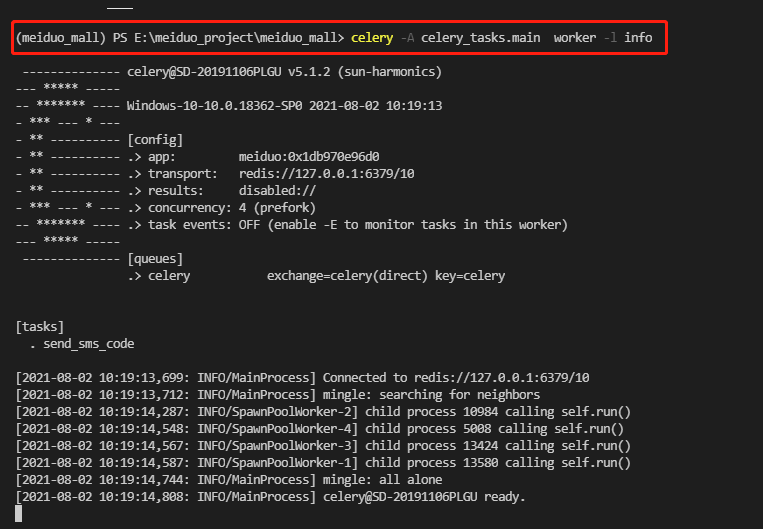The height and width of the screenshot is (529, 763).
Task: Click the SpawnPoolWorker-4 'child process 5008' line
Action: point(320,429)
